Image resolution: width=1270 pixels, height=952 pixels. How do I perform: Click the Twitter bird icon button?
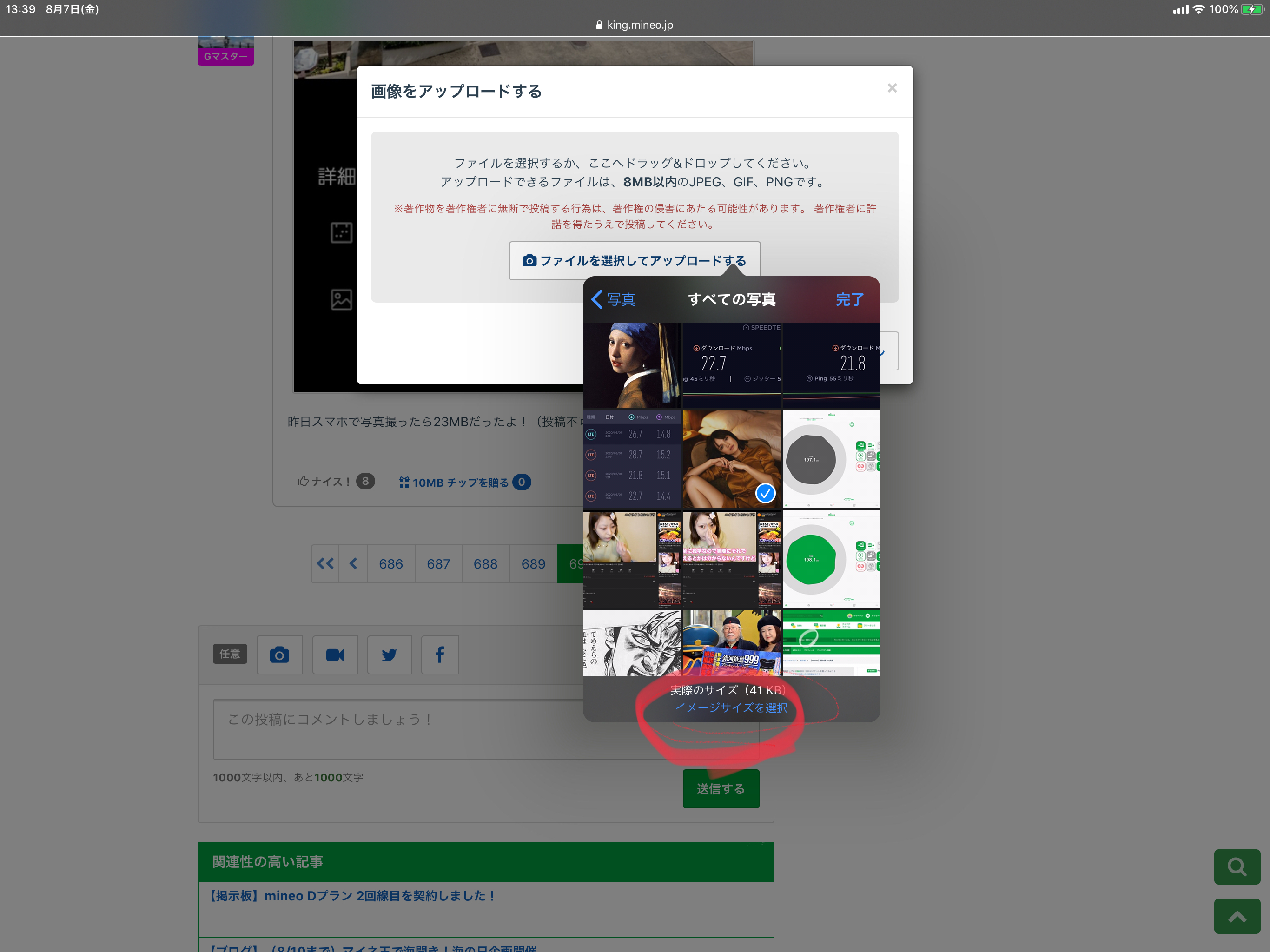pos(389,654)
